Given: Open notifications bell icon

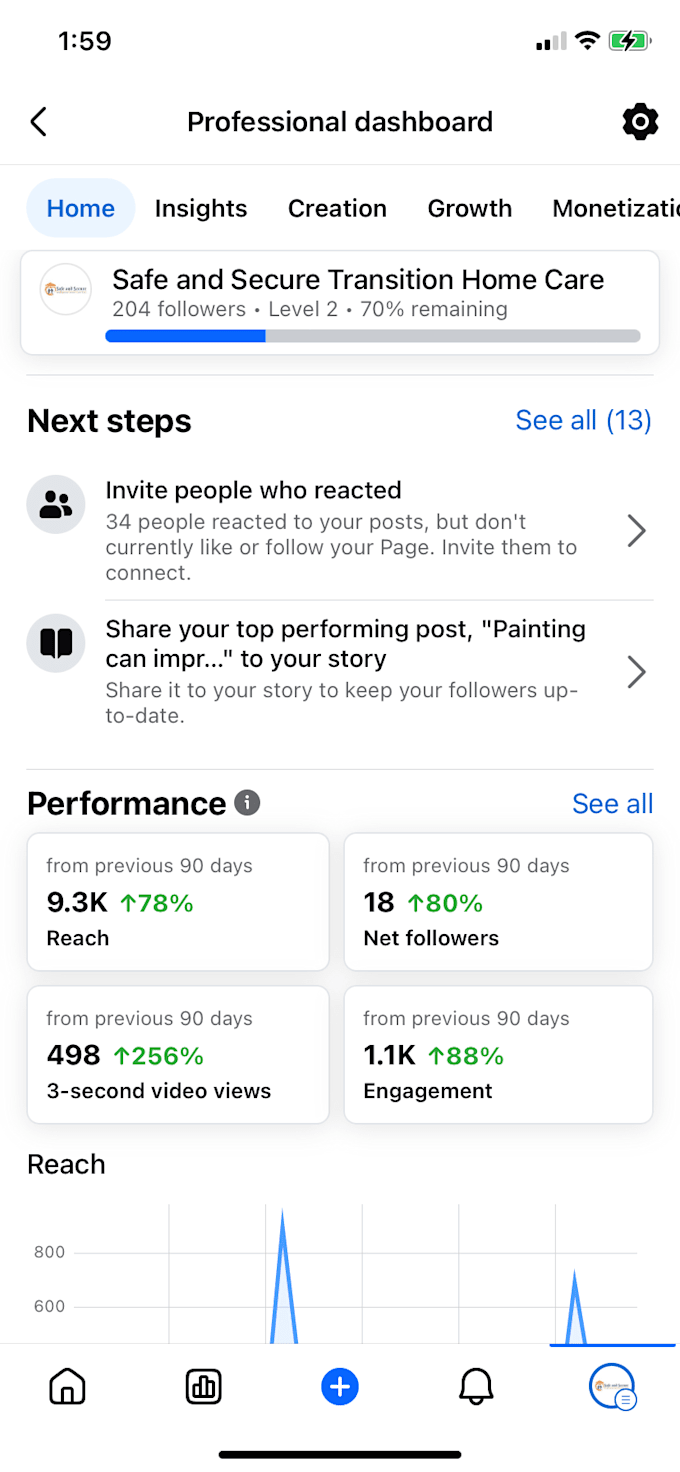Looking at the screenshot, I should (x=476, y=1387).
